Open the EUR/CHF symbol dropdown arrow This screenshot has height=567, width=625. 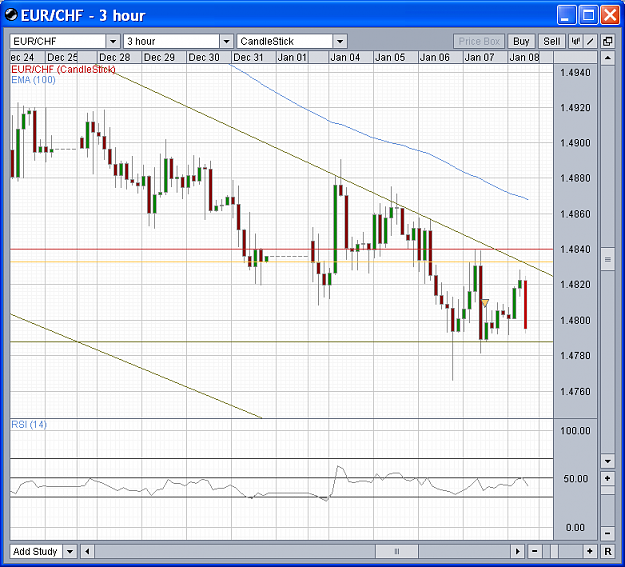(x=113, y=41)
